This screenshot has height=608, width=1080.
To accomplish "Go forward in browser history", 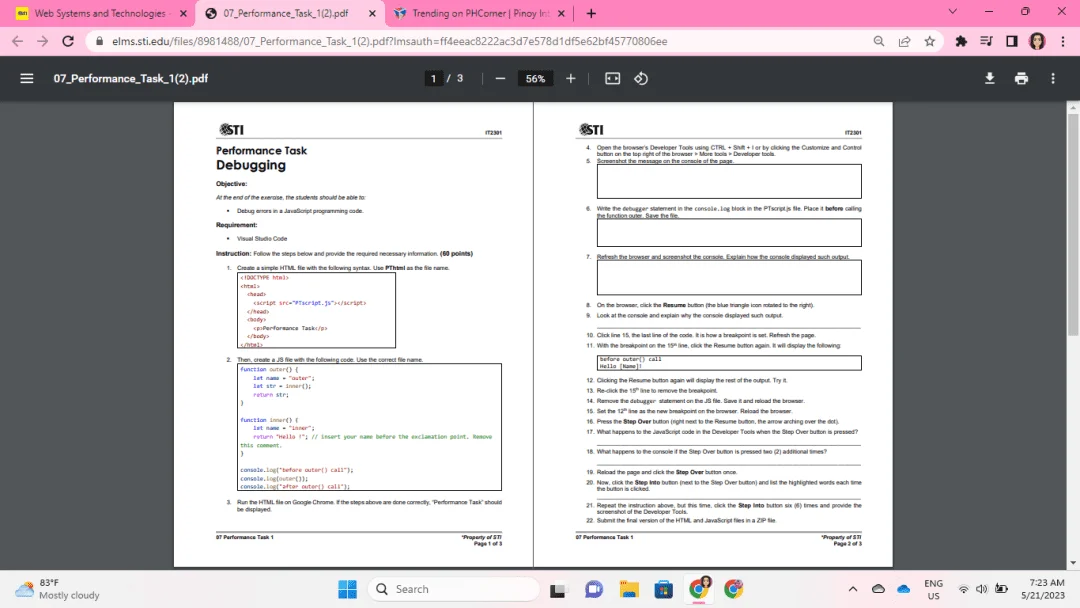I will [x=43, y=41].
